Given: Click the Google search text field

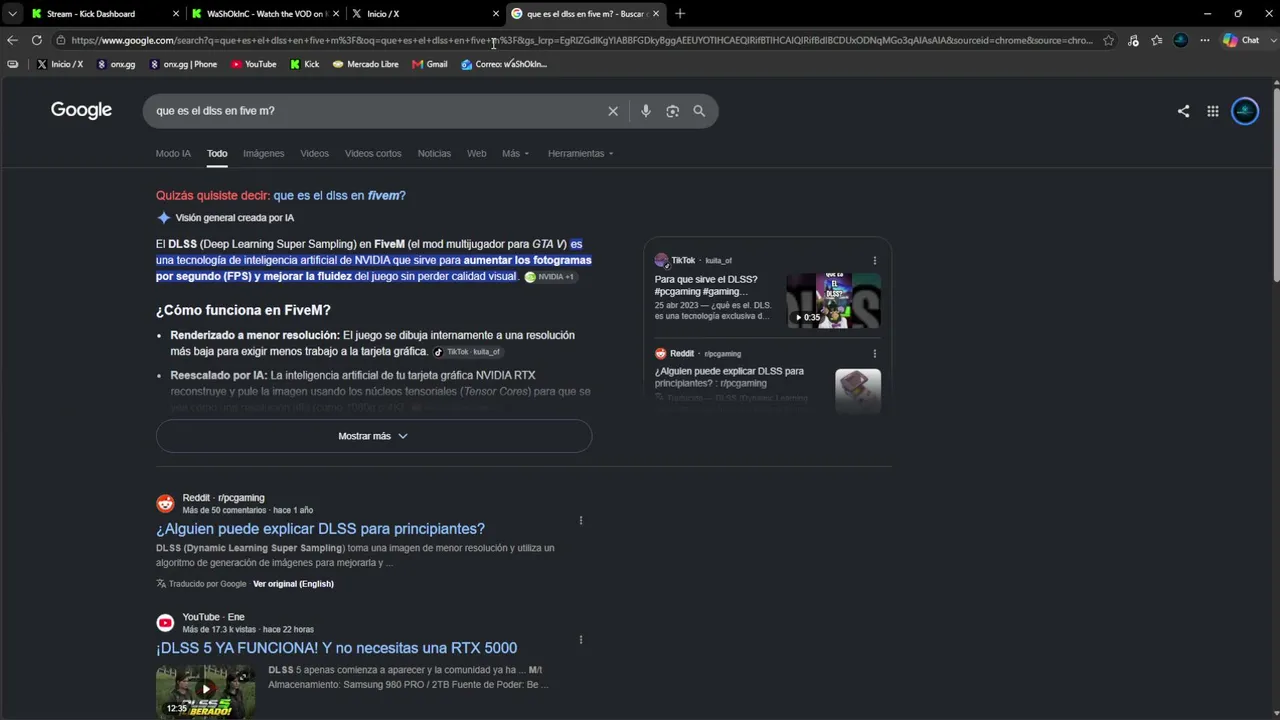Looking at the screenshot, I should pyautogui.click(x=376, y=111).
